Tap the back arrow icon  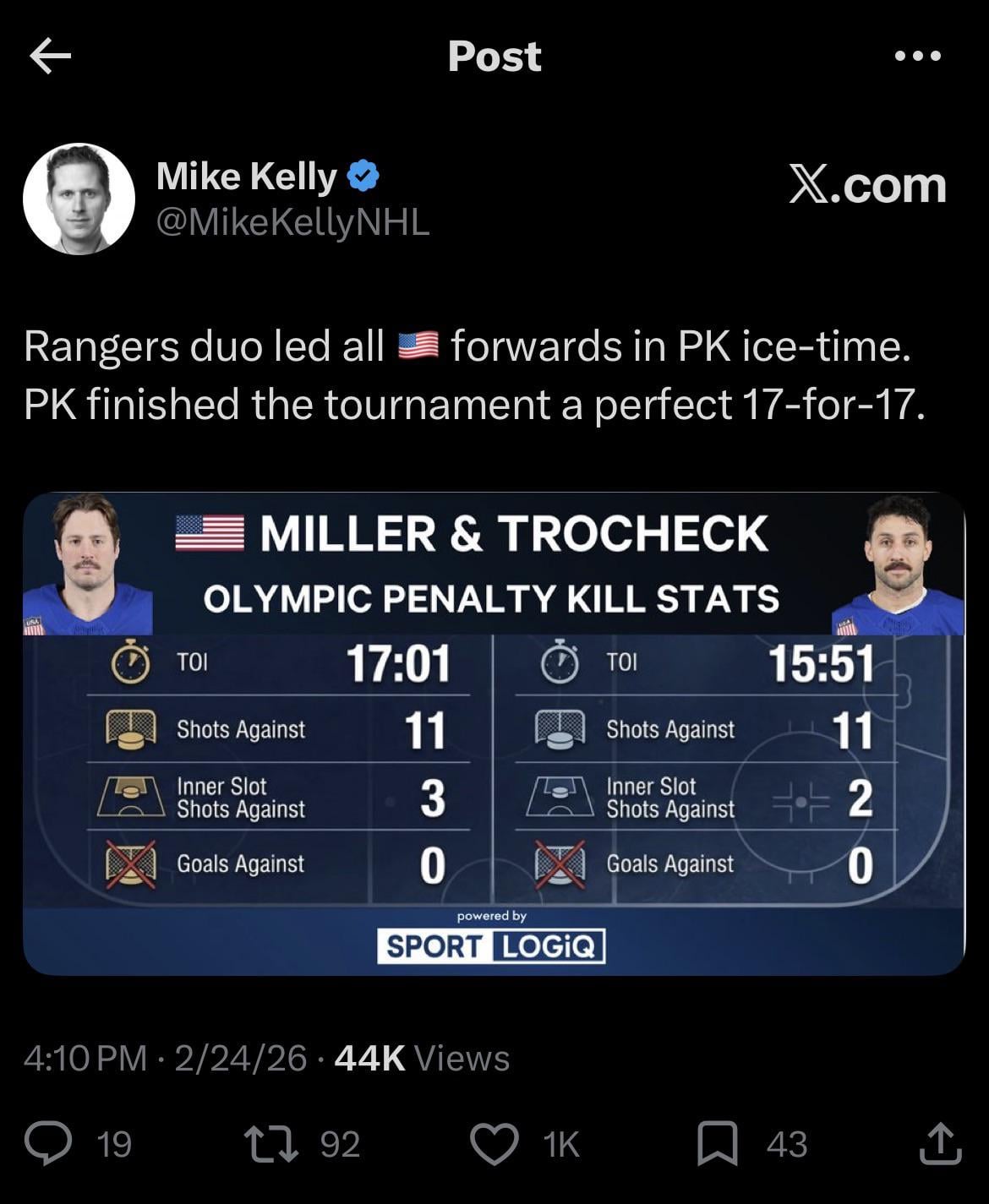51,57
